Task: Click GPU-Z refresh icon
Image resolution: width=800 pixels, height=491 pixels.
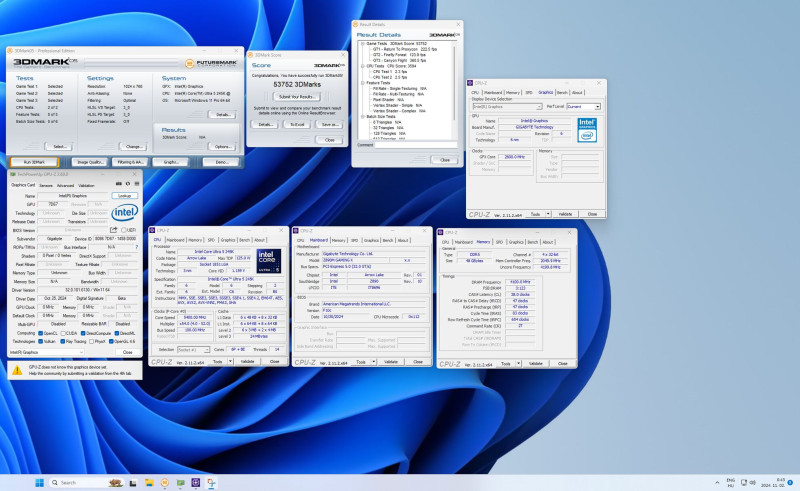Action: pos(128,184)
